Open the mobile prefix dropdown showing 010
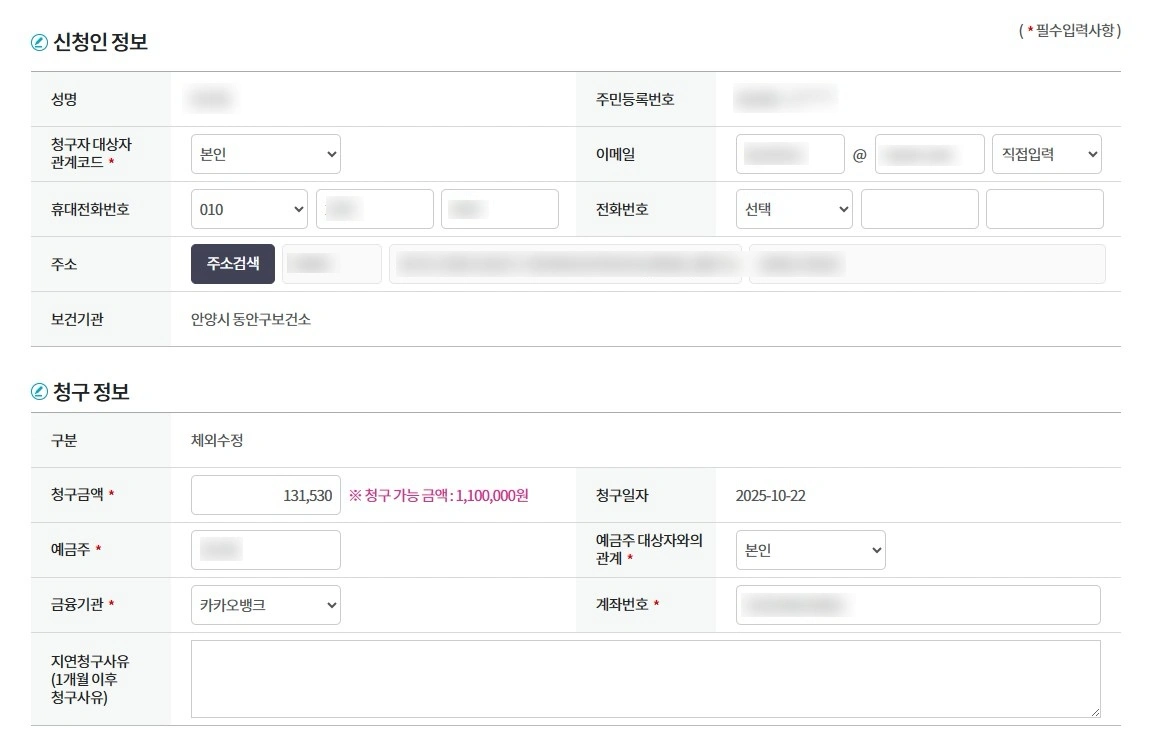Image resolution: width=1164 pixels, height=736 pixels. [x=249, y=209]
